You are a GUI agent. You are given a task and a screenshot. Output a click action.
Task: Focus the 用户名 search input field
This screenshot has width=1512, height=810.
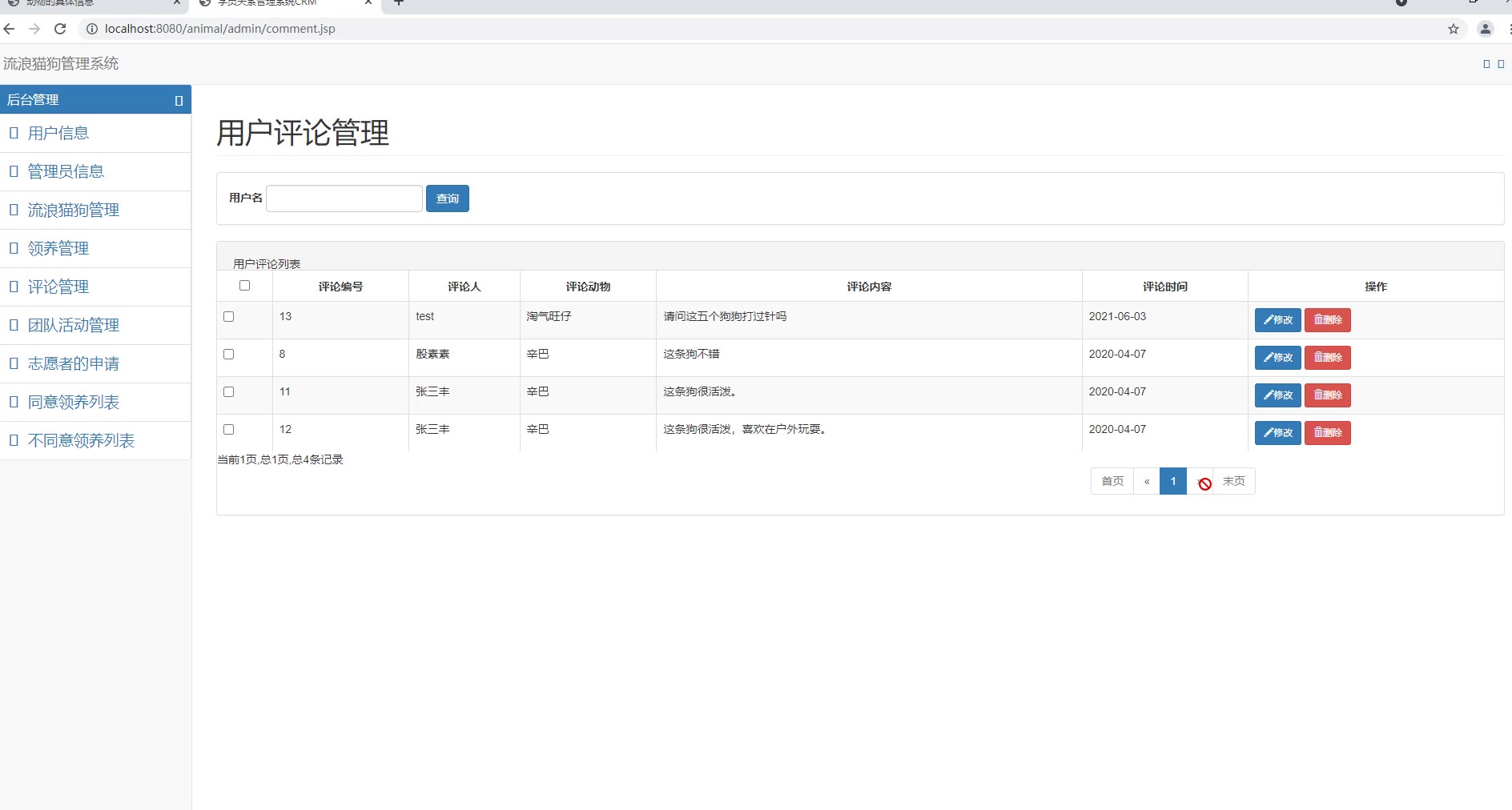344,198
